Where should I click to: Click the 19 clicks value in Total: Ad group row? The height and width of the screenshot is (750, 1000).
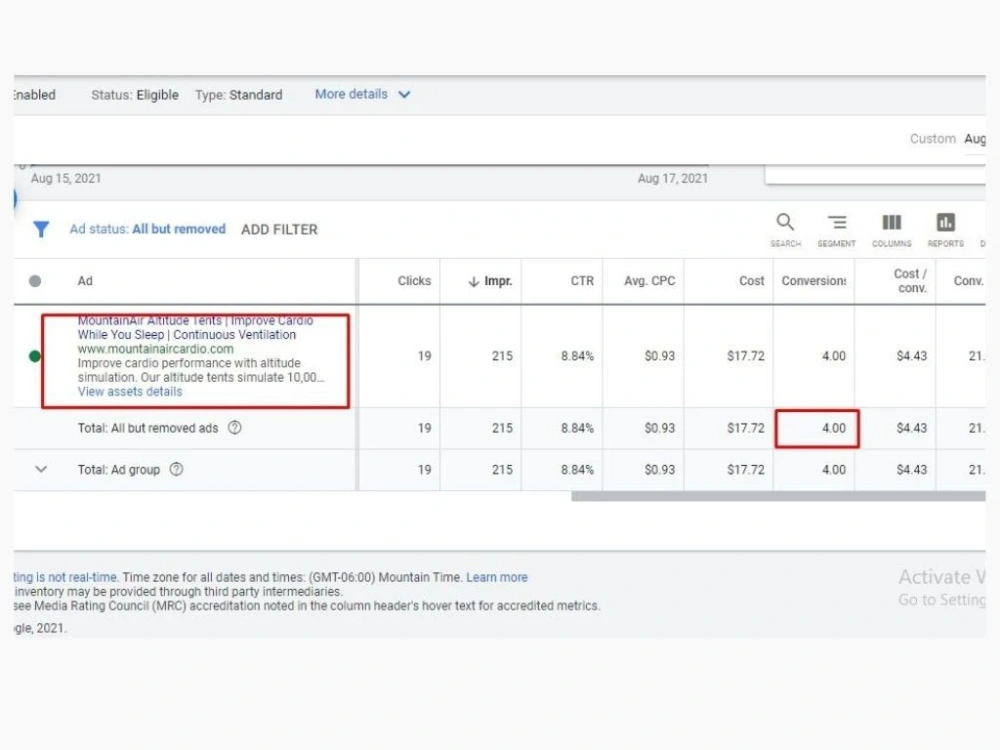tap(424, 469)
